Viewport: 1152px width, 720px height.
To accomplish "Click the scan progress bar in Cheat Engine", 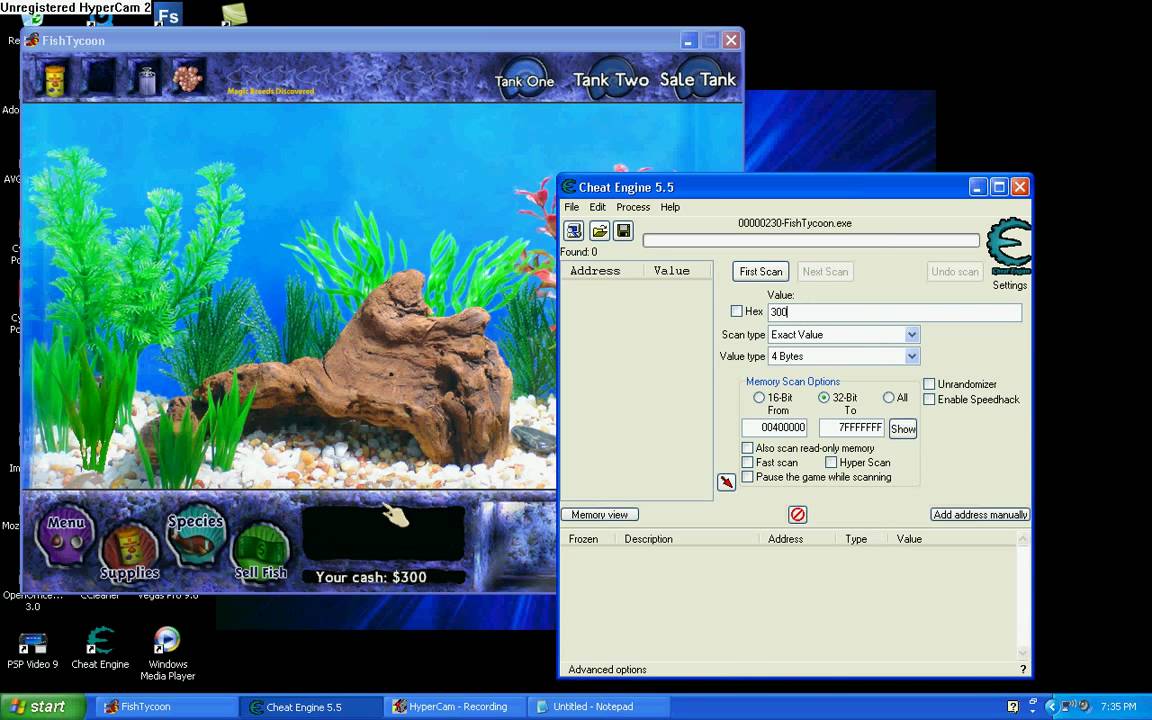I will click(811, 240).
